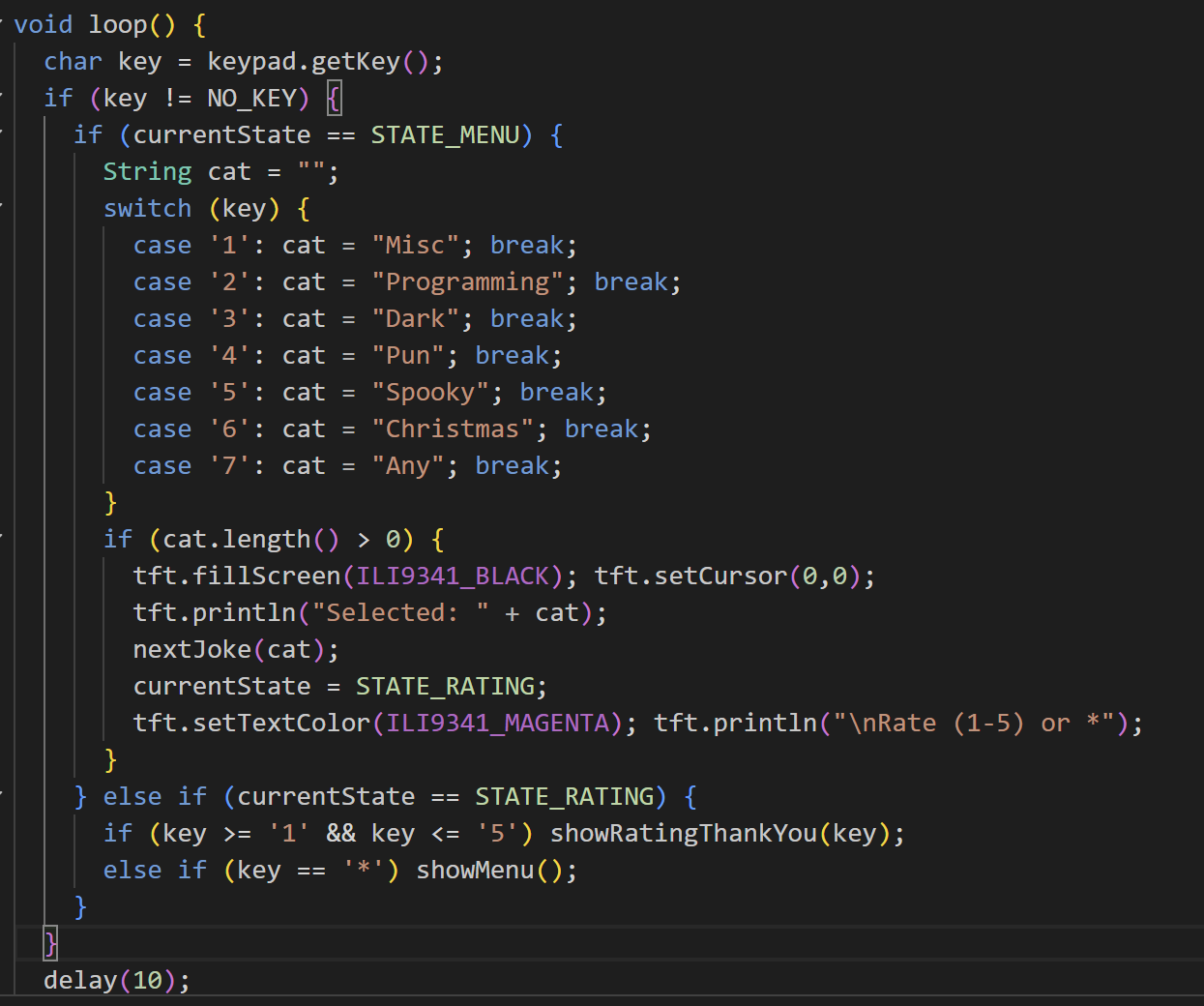The height and width of the screenshot is (1006, 1204).
Task: Click STATE_RATING in the assignment line
Action: (445, 686)
